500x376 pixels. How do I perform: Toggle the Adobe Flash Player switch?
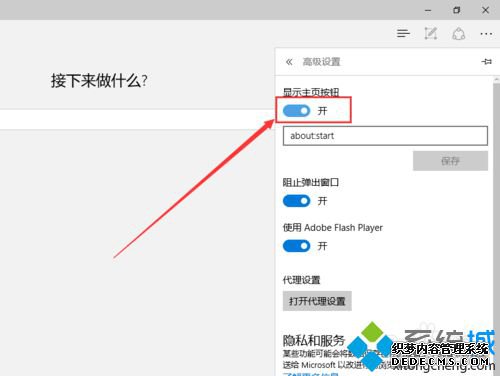coord(296,246)
